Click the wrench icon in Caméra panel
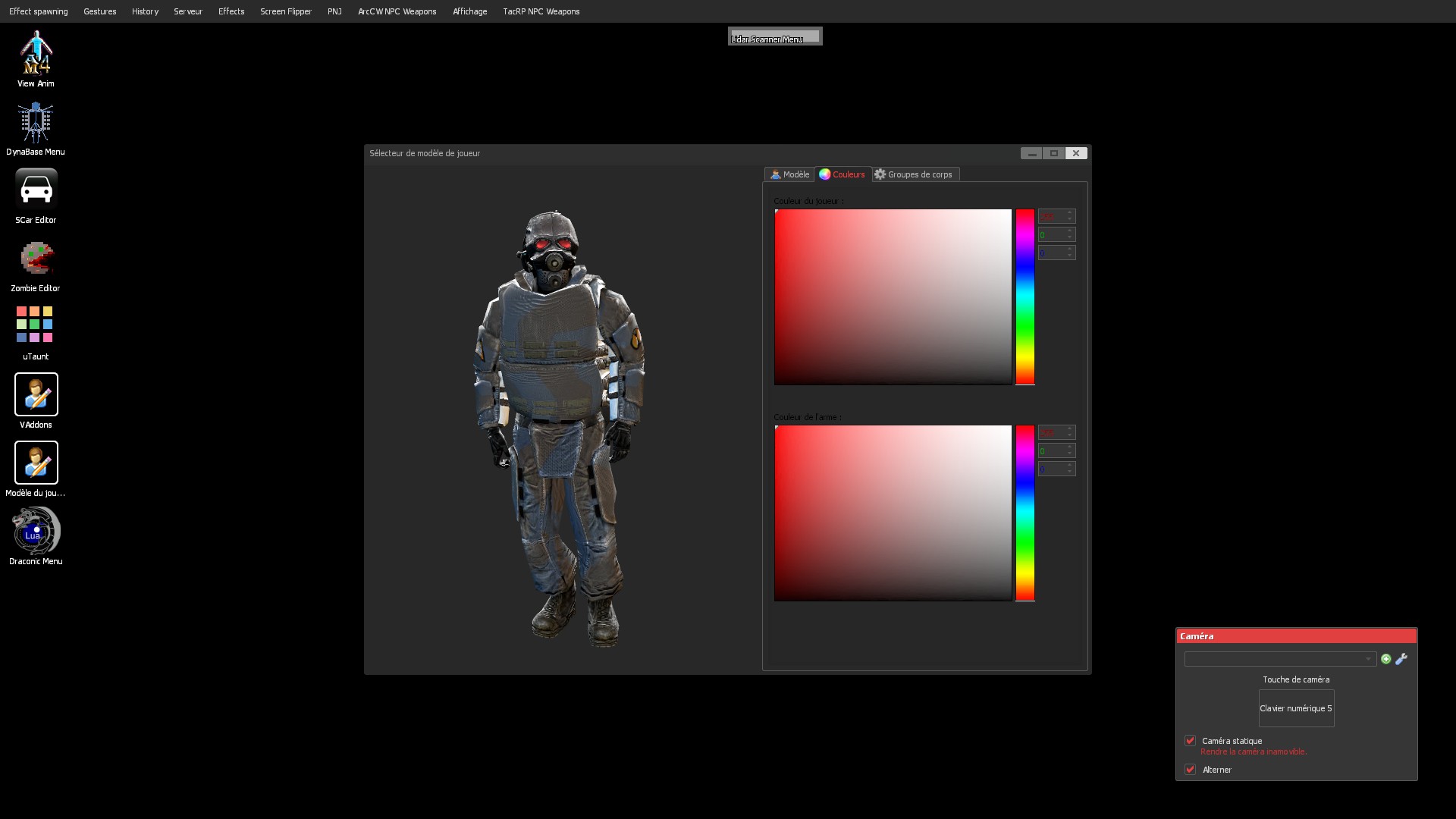 click(1401, 659)
